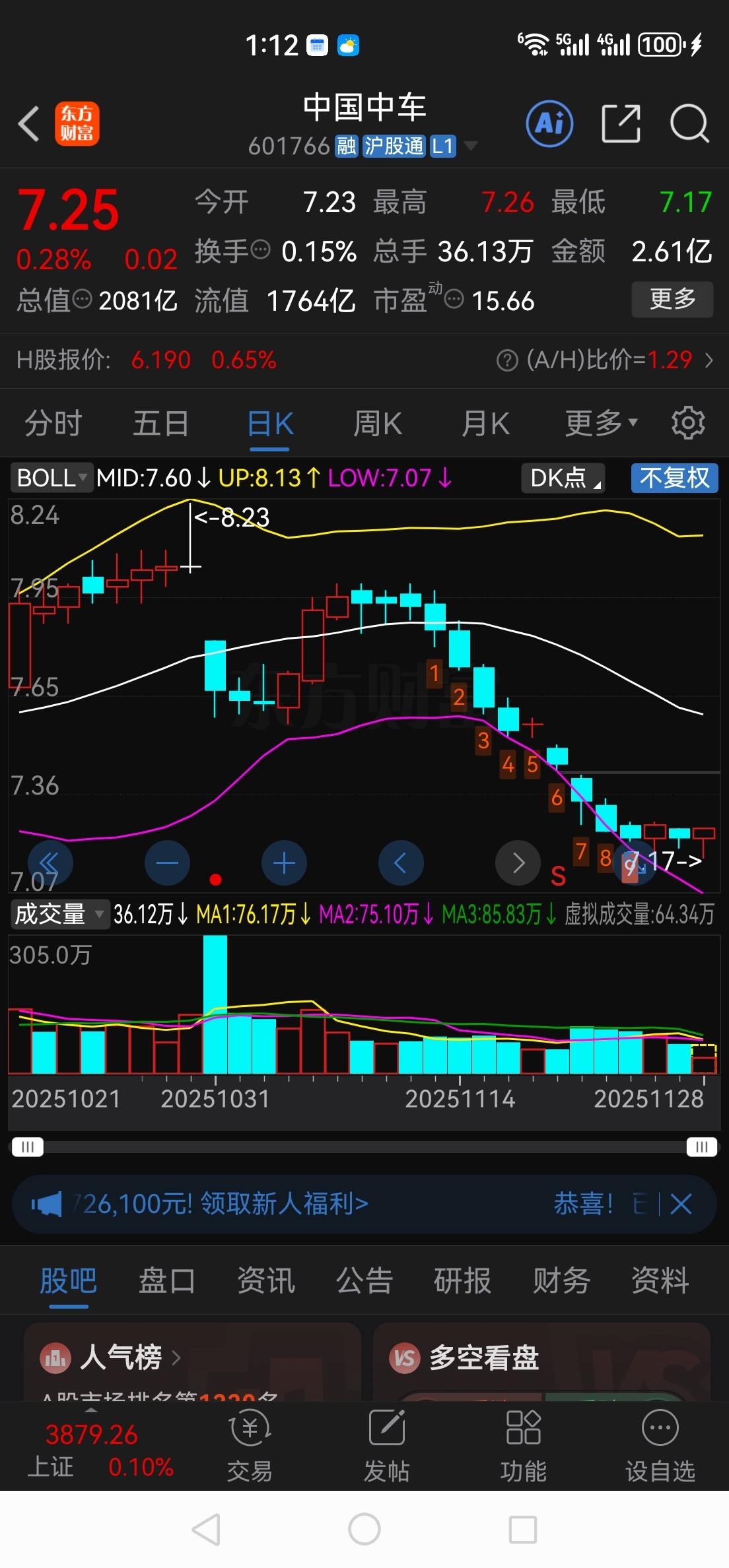Viewport: 729px width, 1568px height.
Task: Tap the VS 多空看盘 icon
Action: pyautogui.click(x=404, y=1358)
